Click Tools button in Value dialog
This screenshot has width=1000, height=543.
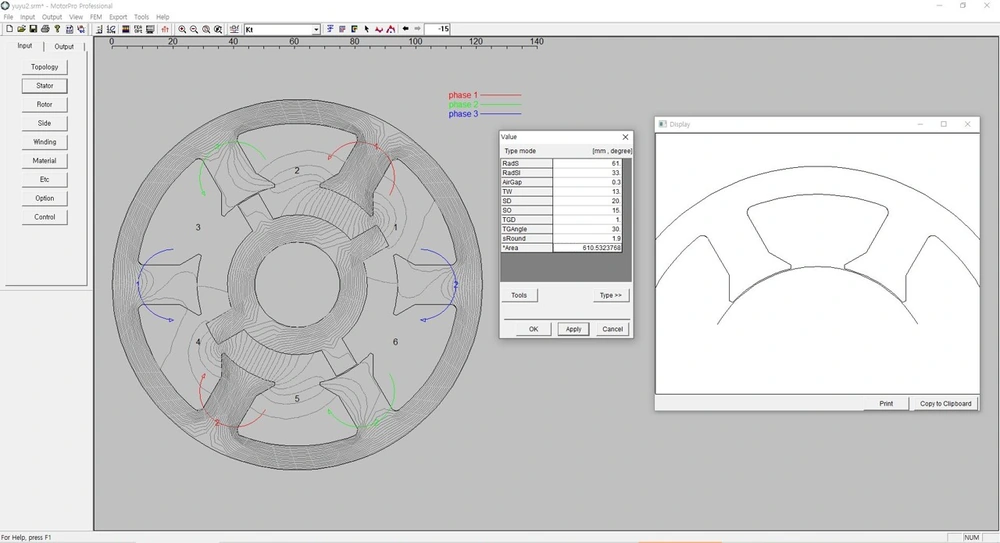point(519,295)
